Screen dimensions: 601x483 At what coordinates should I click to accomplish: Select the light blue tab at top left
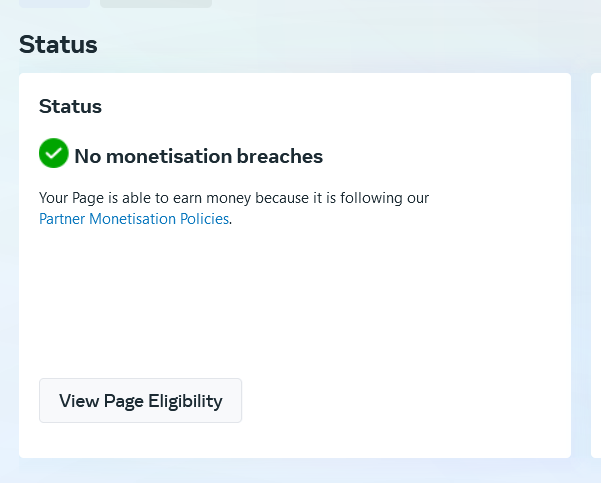(x=54, y=3)
